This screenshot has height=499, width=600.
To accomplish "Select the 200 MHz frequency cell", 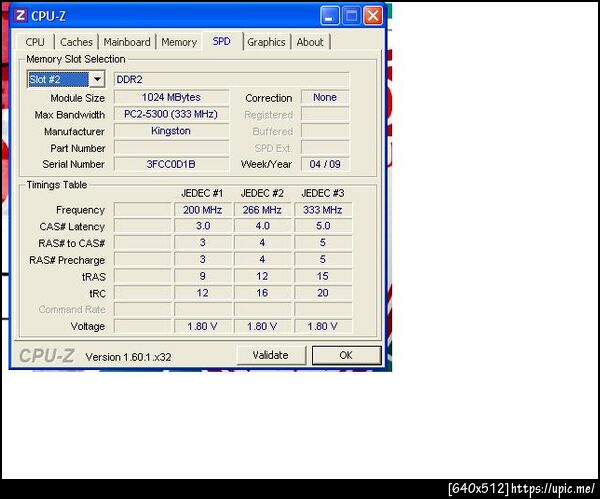I will click(x=203, y=210).
